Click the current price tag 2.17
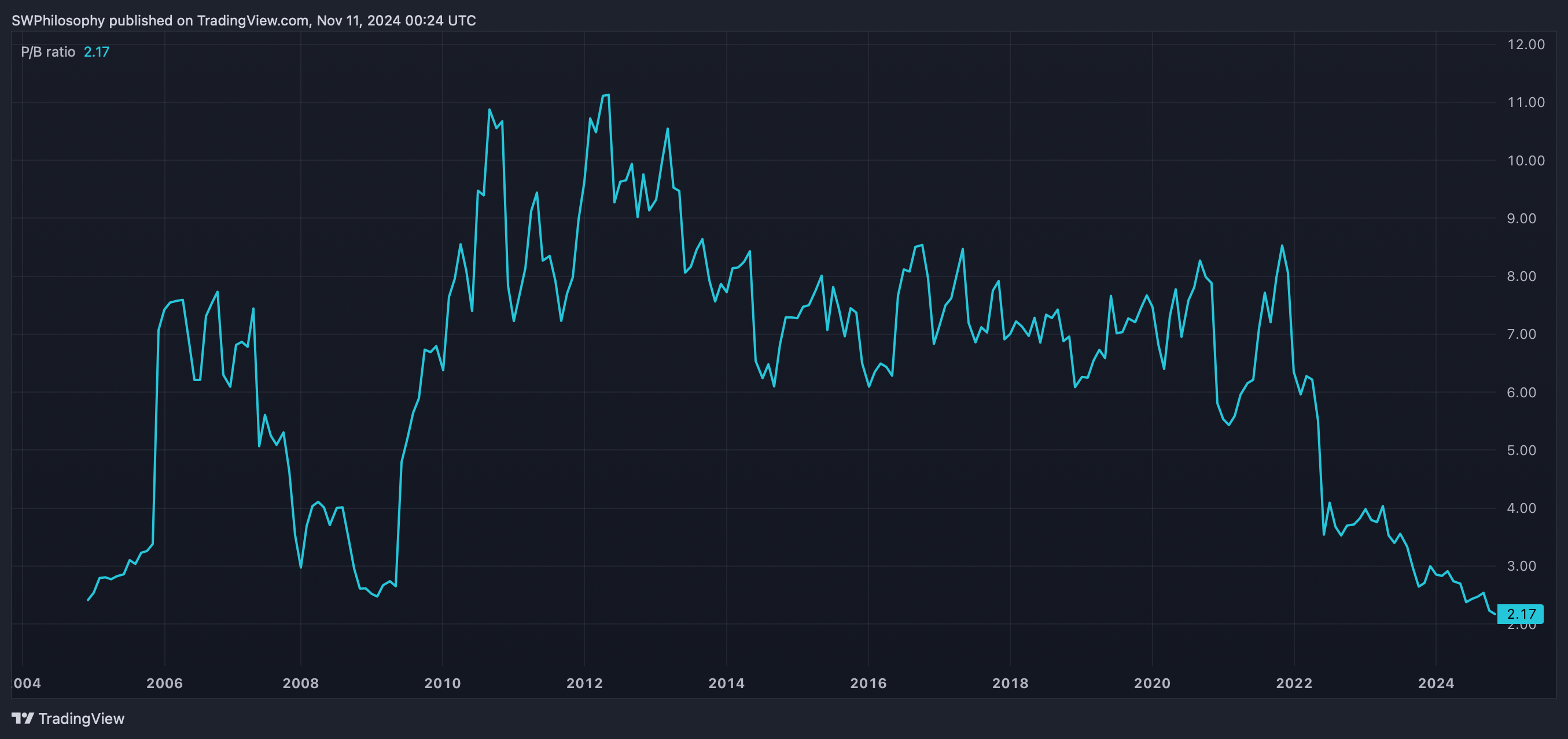1568x739 pixels. click(x=1520, y=614)
